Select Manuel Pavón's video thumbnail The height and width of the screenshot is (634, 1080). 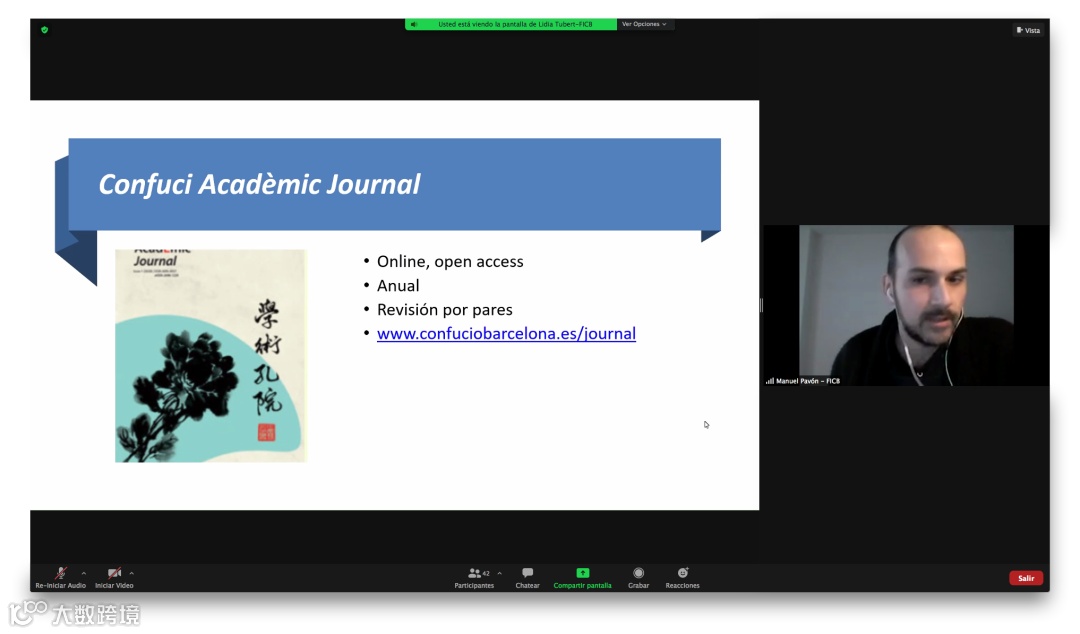[906, 305]
